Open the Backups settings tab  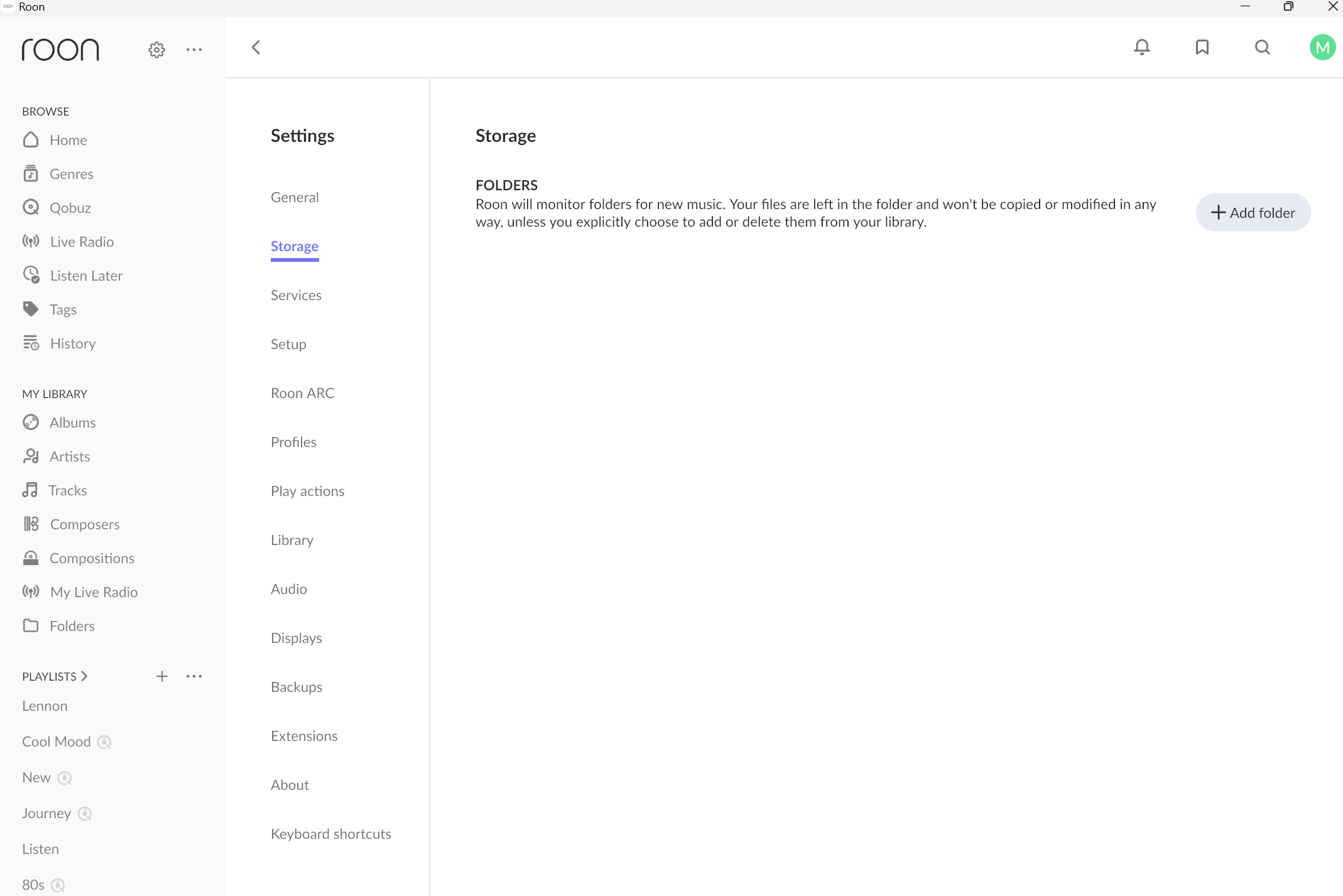pyautogui.click(x=296, y=687)
